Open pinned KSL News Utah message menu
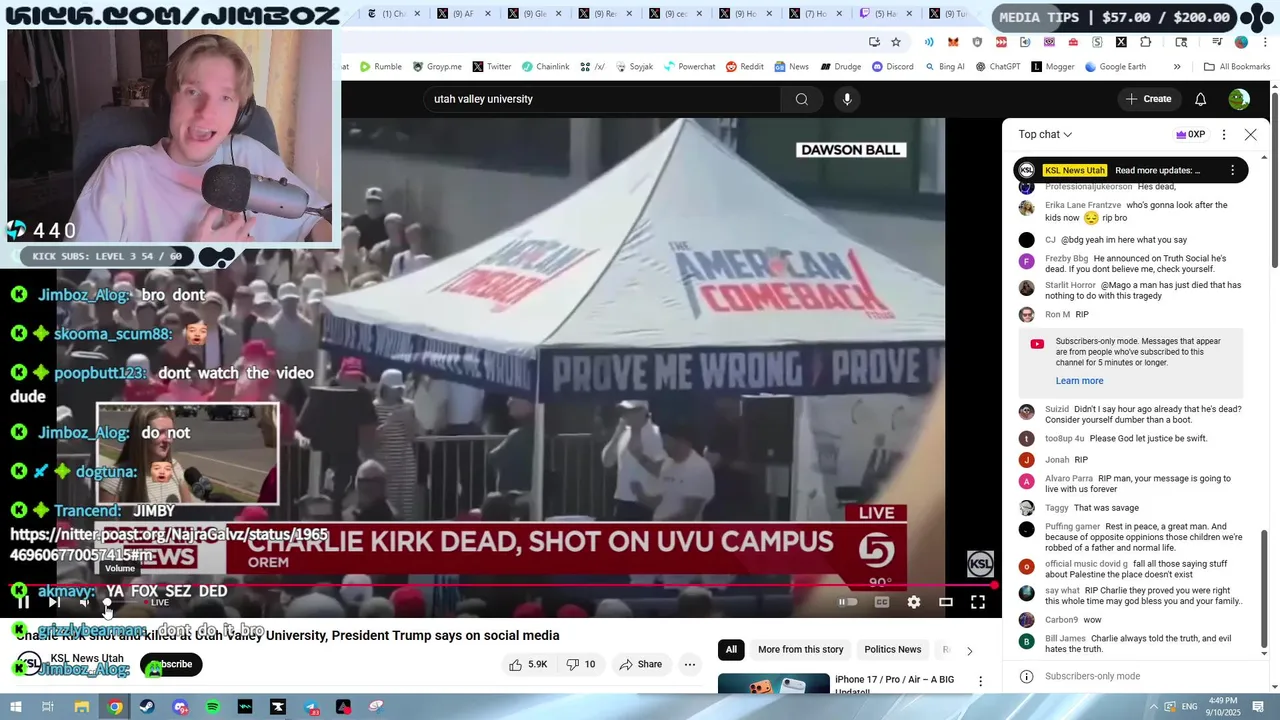The width and height of the screenshot is (1280, 720). pyautogui.click(x=1232, y=170)
